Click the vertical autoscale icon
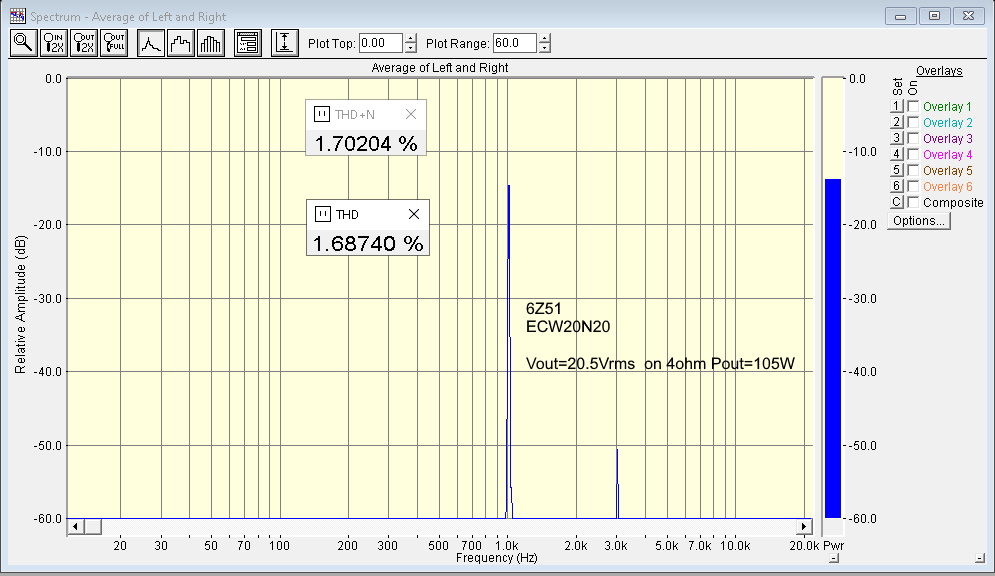Viewport: 995px width, 576px height. click(285, 43)
